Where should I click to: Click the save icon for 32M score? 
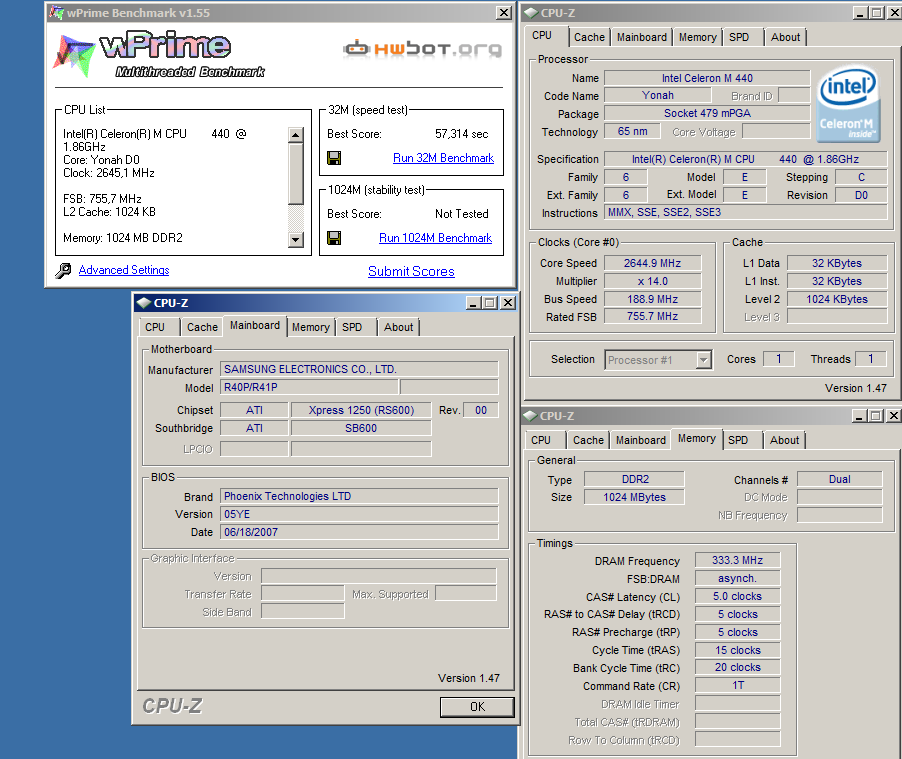coord(334,158)
